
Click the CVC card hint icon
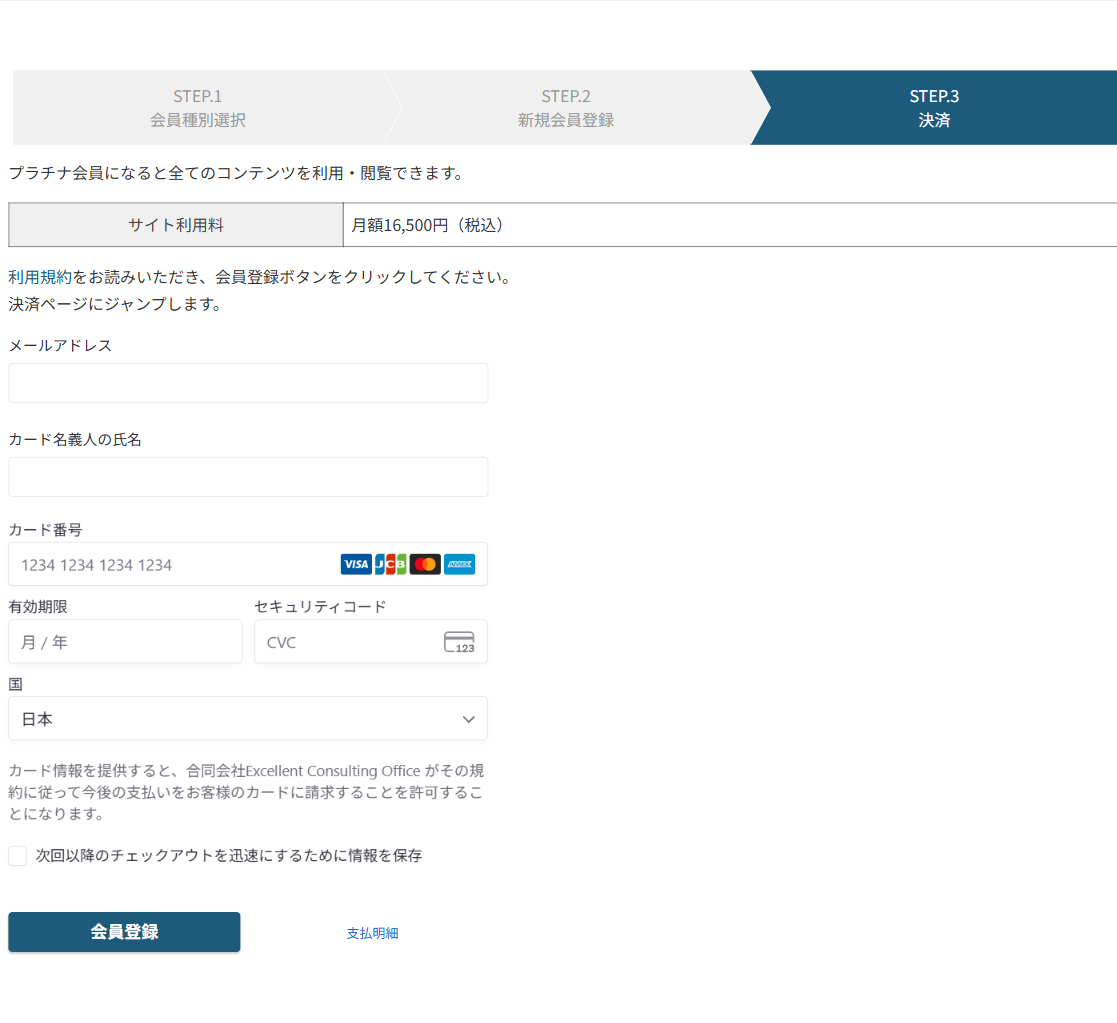(459, 642)
